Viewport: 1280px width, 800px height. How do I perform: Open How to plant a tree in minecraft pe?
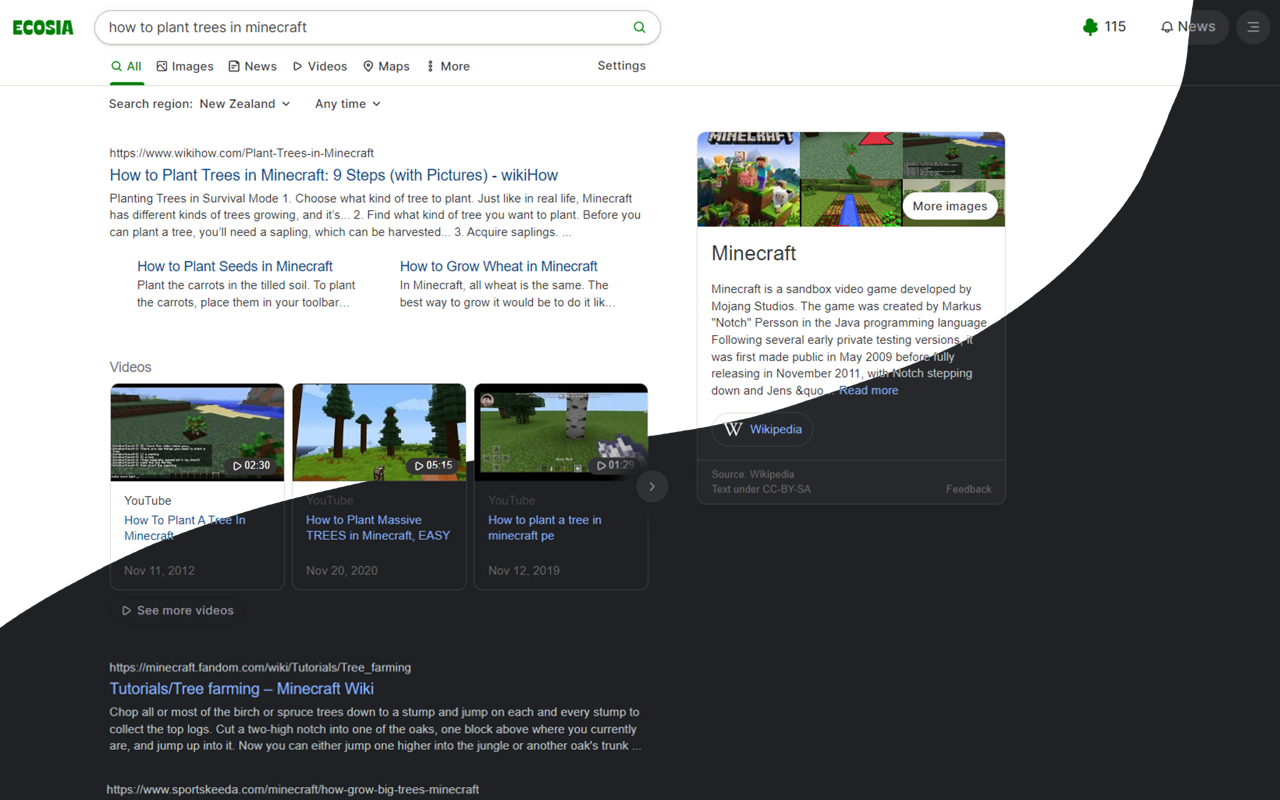pyautogui.click(x=545, y=528)
